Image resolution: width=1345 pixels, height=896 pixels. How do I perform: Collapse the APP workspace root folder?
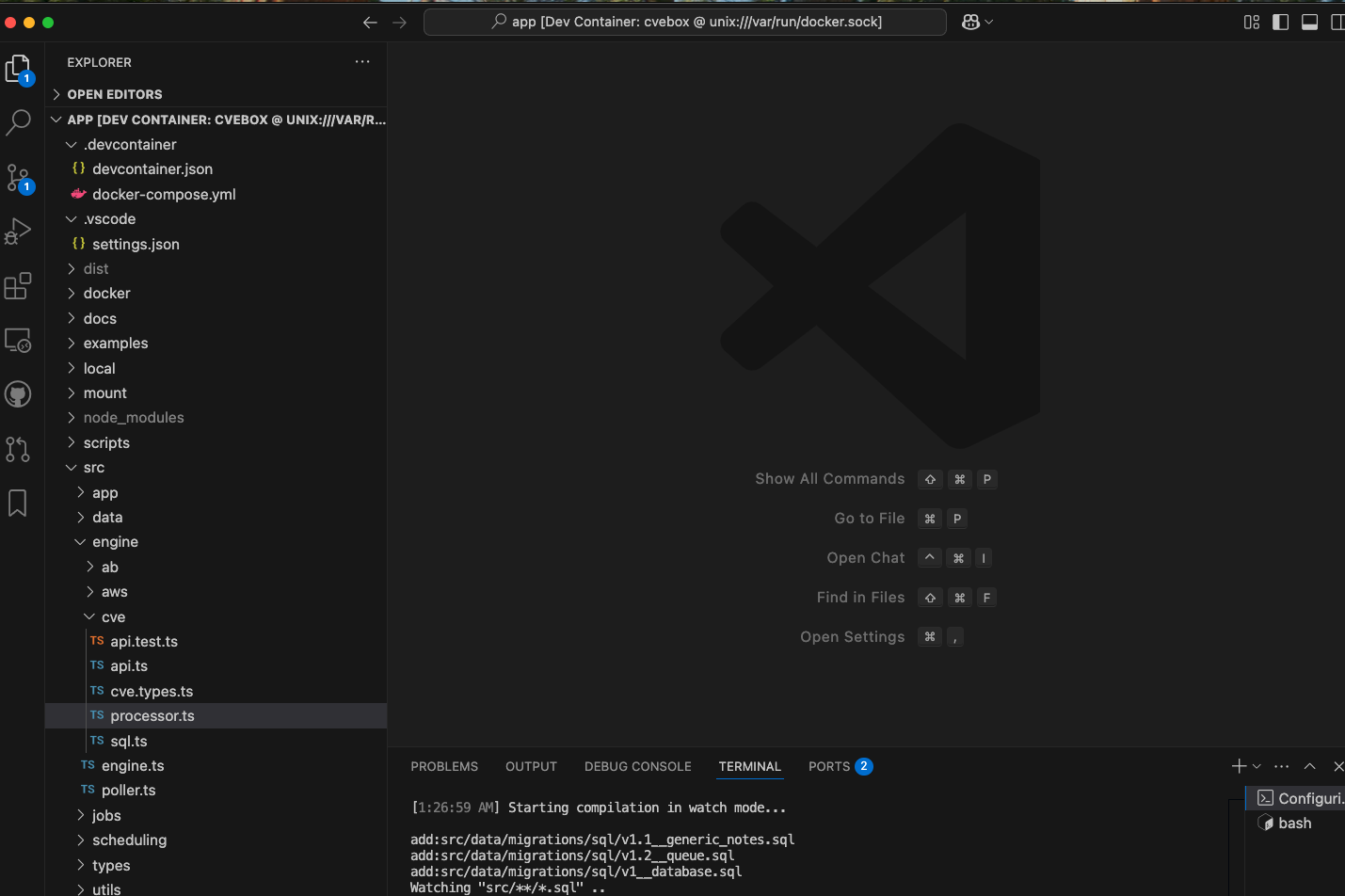(216, 120)
